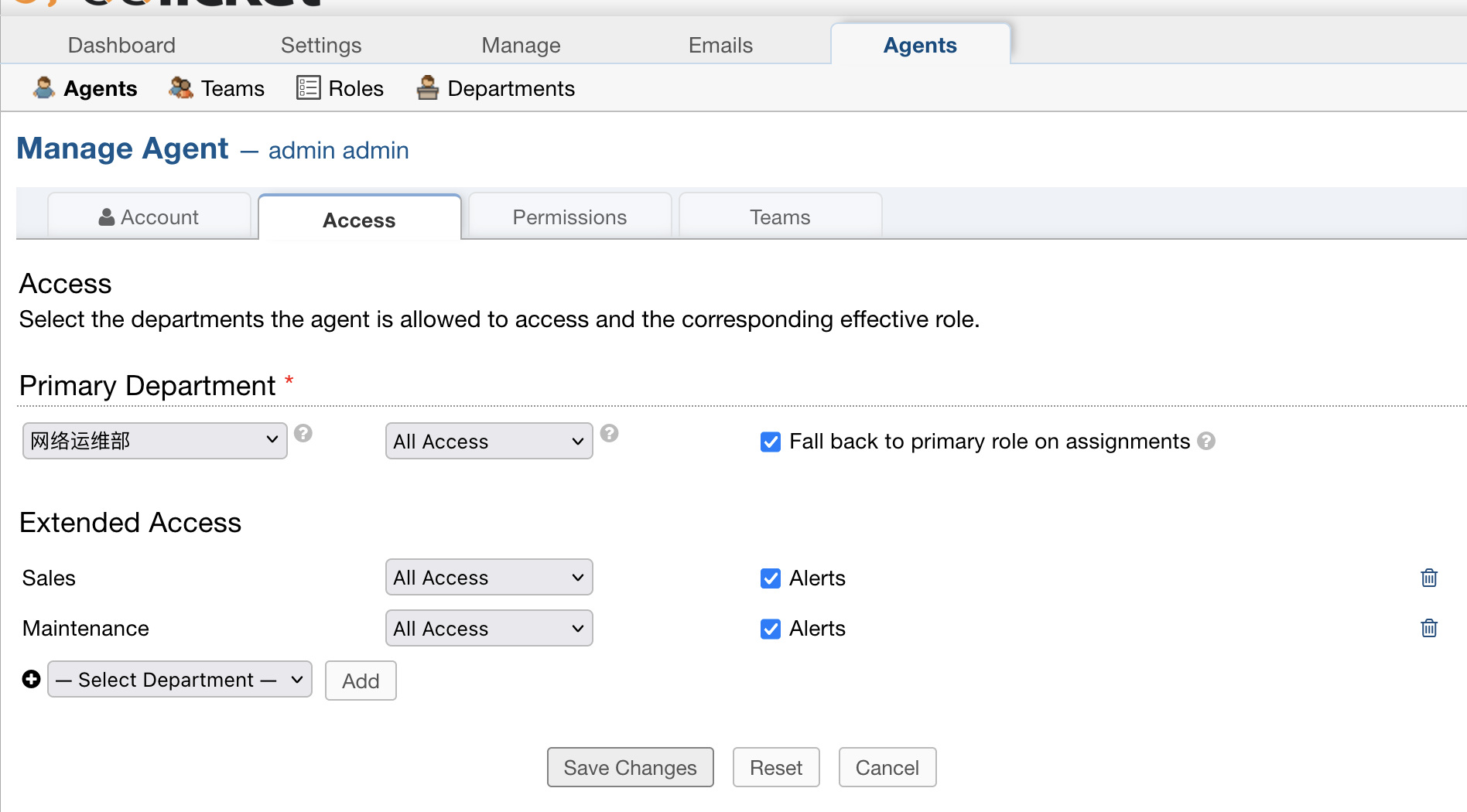Delete the Sales extended access row
The image size is (1467, 812).
[1428, 578]
